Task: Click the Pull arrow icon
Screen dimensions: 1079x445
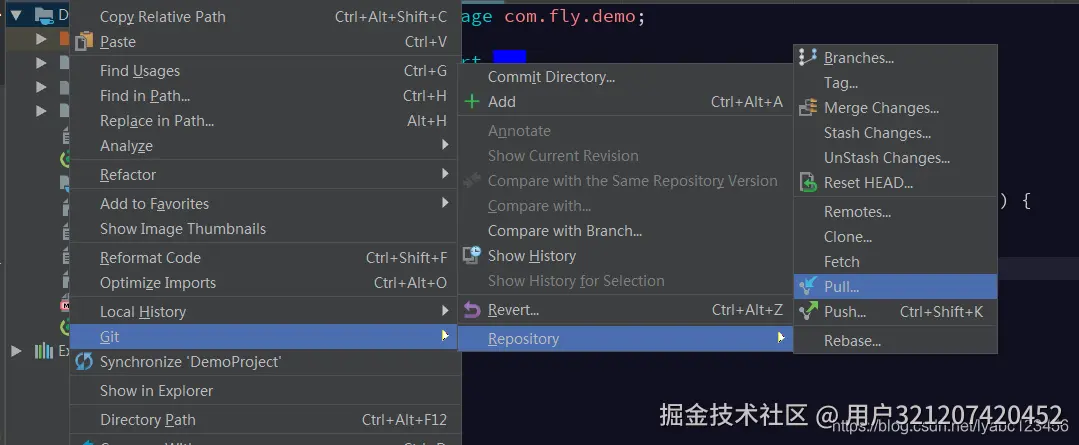Action: 808,287
